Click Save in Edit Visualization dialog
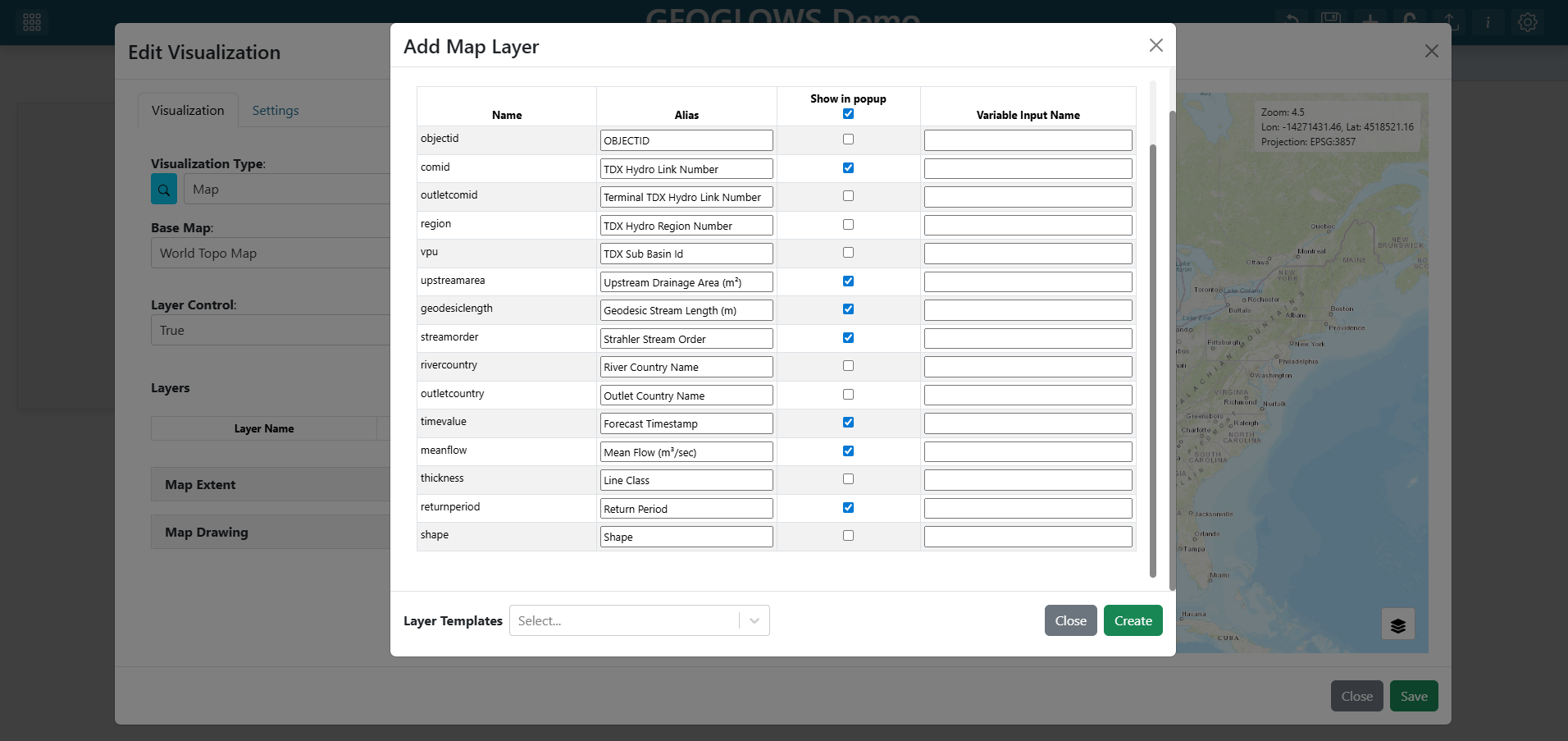Viewport: 1568px width, 741px height. 1414,696
